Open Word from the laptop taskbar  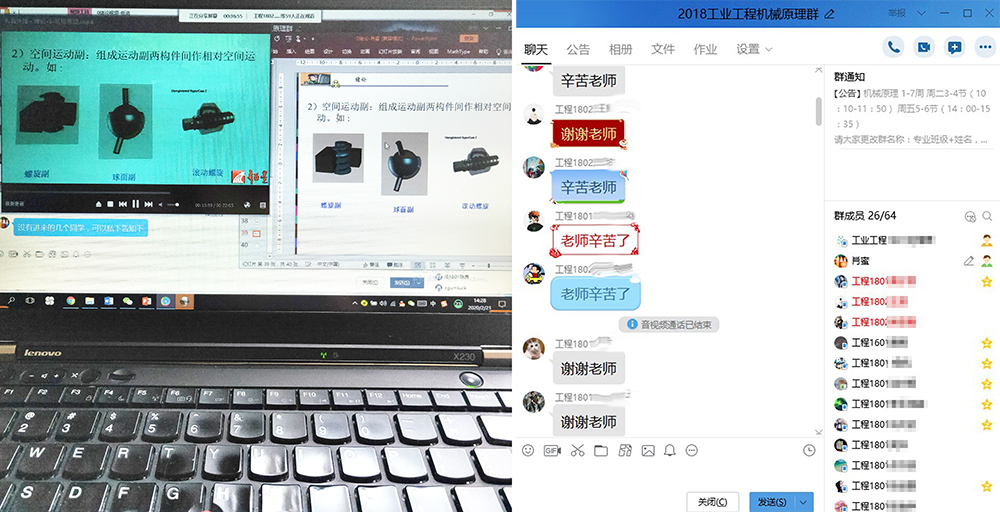(108, 300)
